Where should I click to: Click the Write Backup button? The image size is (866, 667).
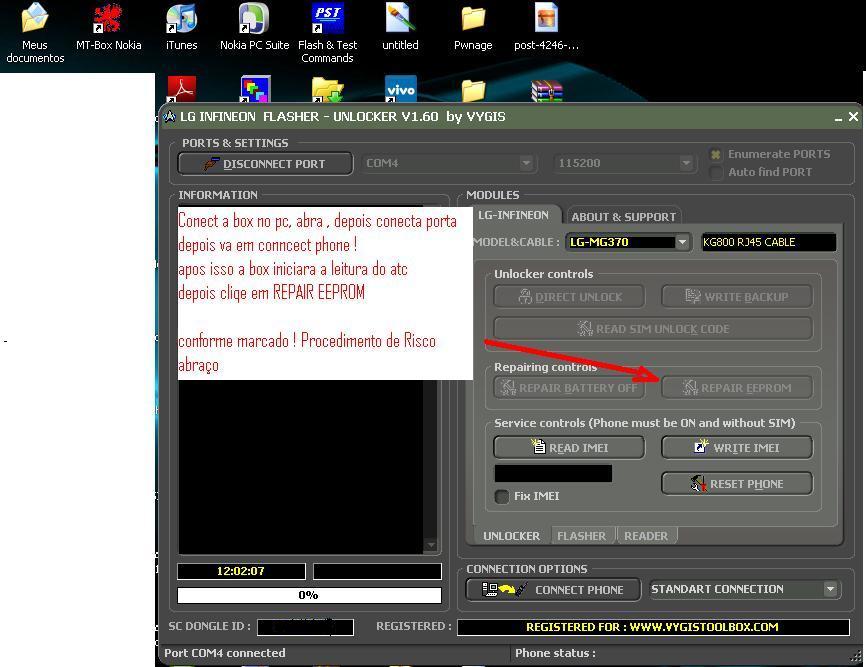(x=737, y=297)
